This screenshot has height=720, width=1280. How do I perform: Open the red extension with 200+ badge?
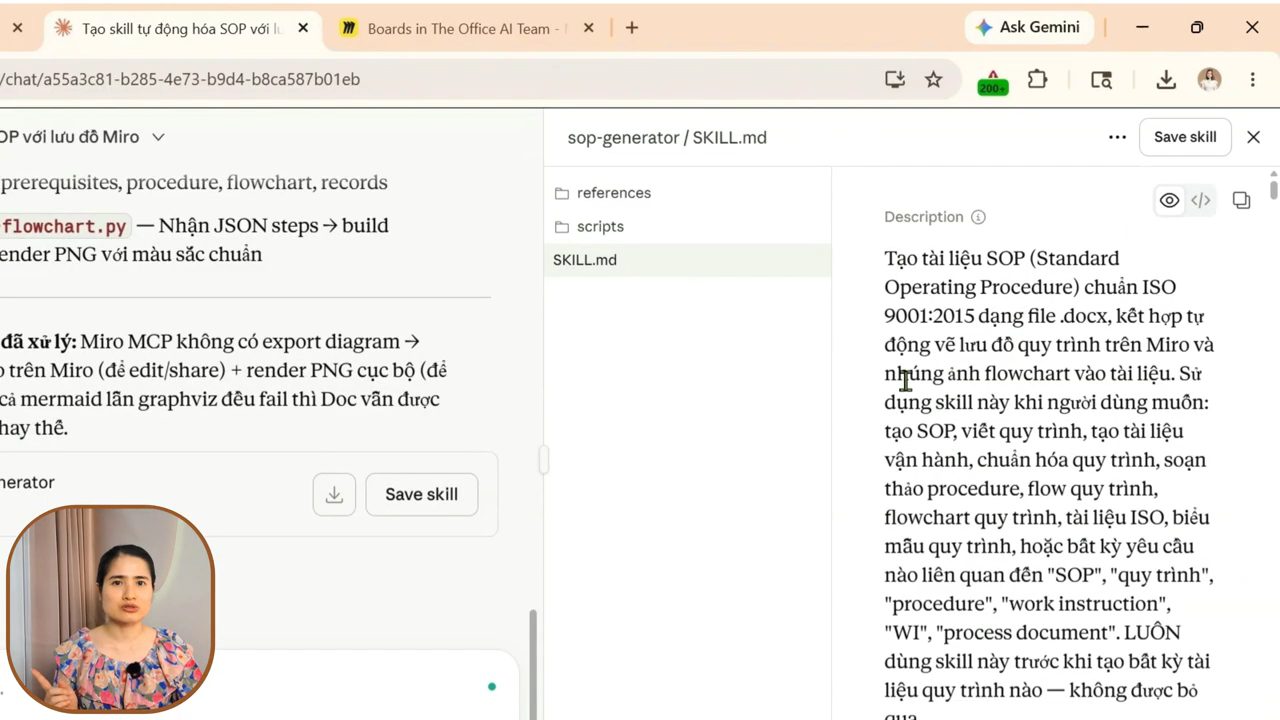point(992,81)
